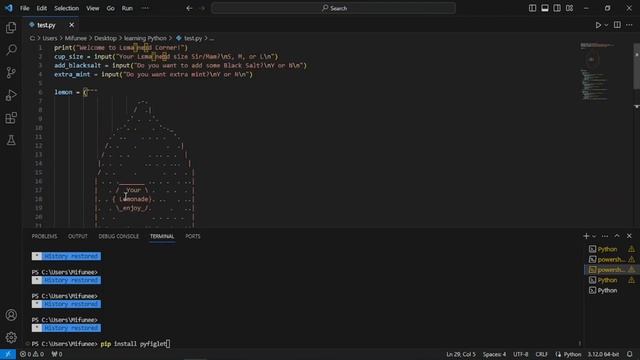Open the Extensions view
640x360 pixels.
11,118
